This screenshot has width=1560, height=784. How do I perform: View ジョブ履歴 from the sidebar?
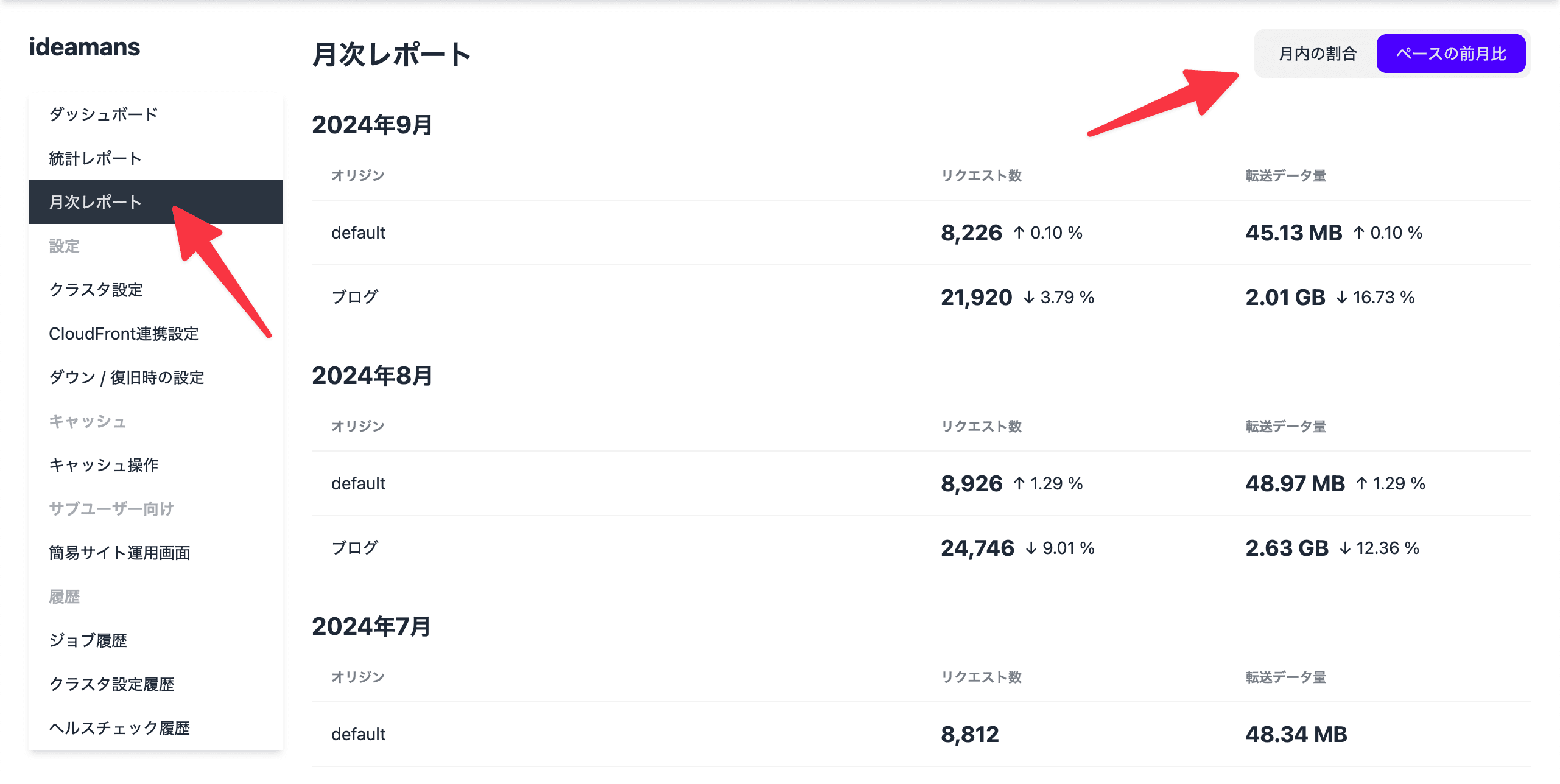(x=88, y=640)
